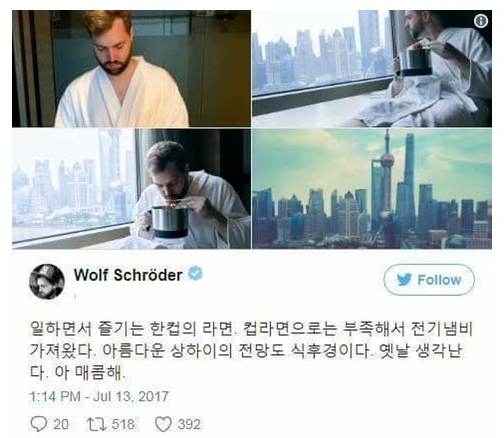This screenshot has width=504, height=438.
Task: View the photo of the man holding a pot by the window
Action: (x=372, y=69)
